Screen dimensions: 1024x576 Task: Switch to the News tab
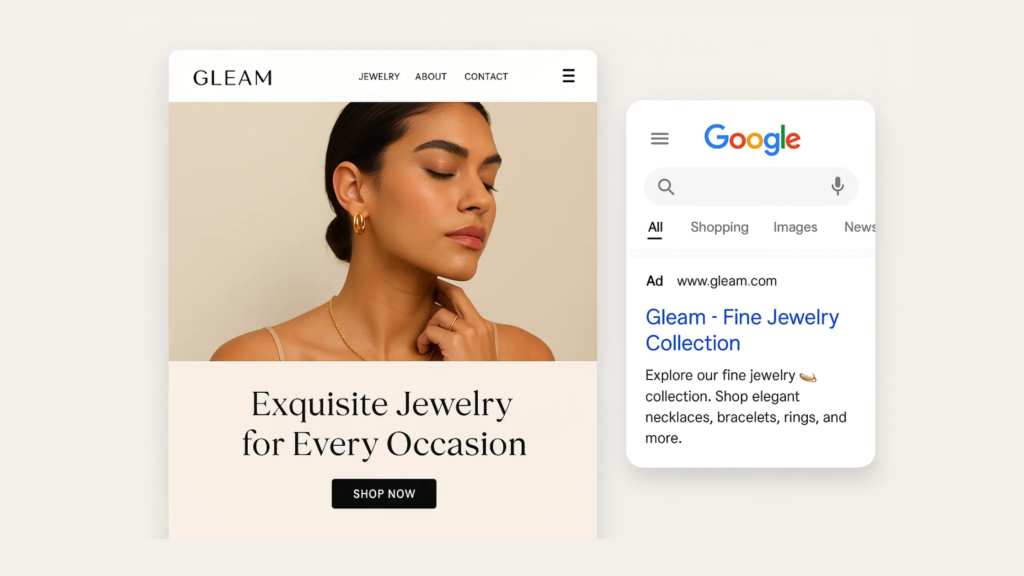pyautogui.click(x=859, y=227)
